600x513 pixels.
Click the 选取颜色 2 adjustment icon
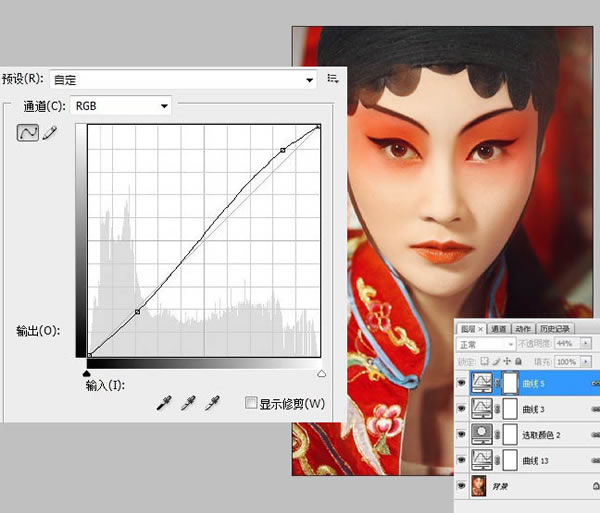[x=482, y=434]
